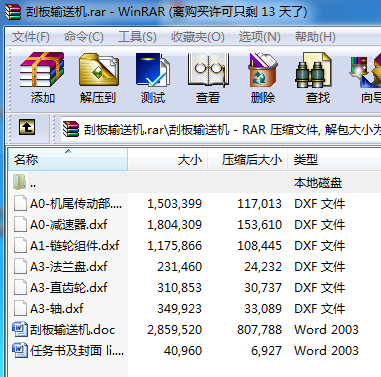
Task: Select A1-链轮组件.dxf file name
Action: pyautogui.click(x=75, y=245)
